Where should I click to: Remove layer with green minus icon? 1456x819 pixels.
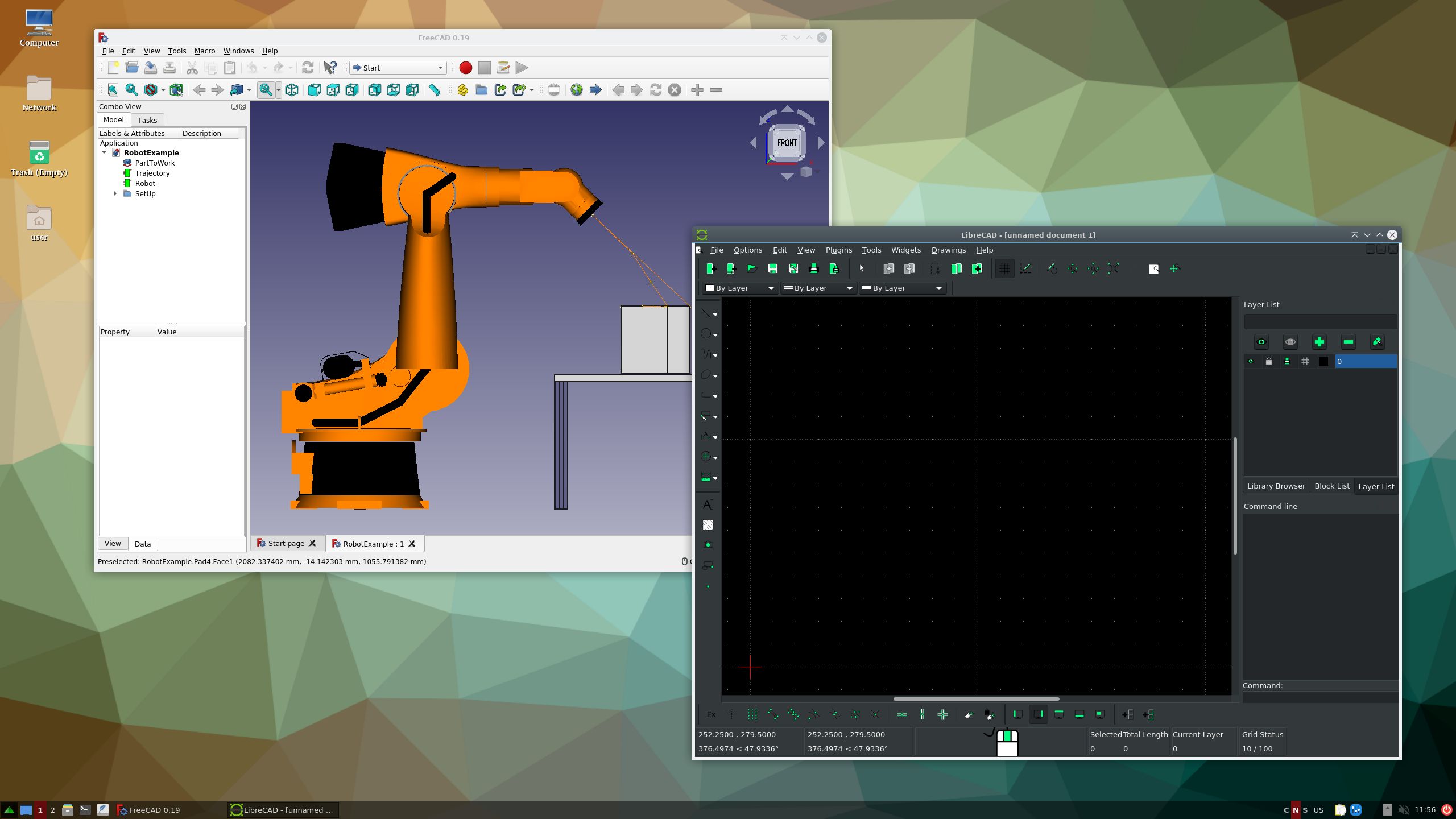1348,342
